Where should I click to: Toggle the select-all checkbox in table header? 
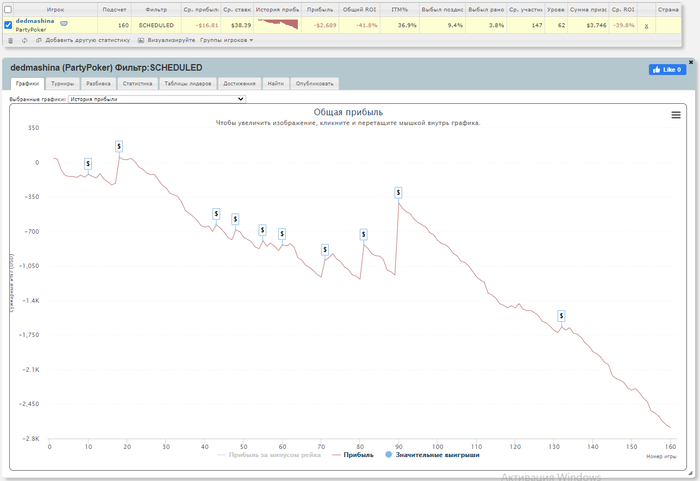tap(8, 9)
